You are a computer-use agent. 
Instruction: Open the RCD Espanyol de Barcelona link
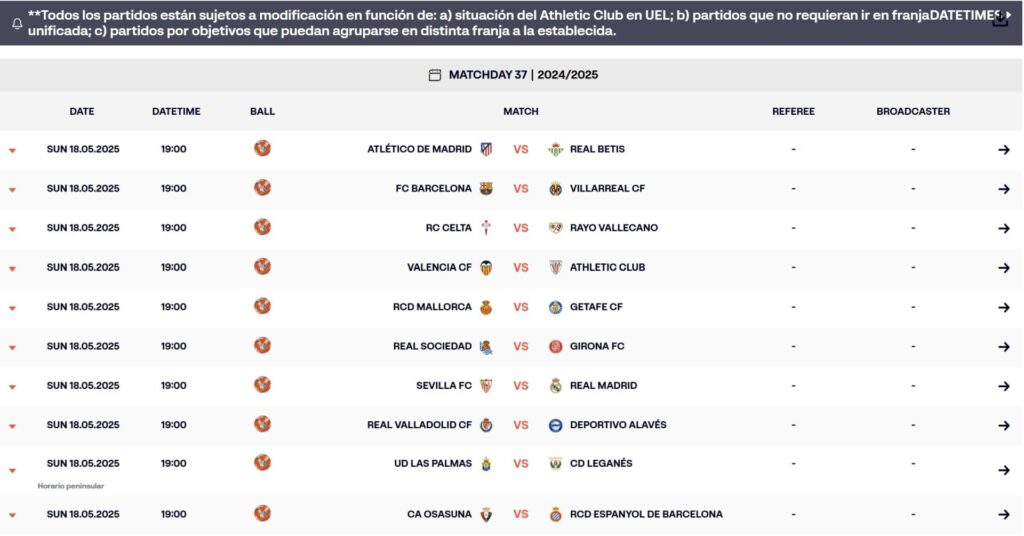click(647, 514)
